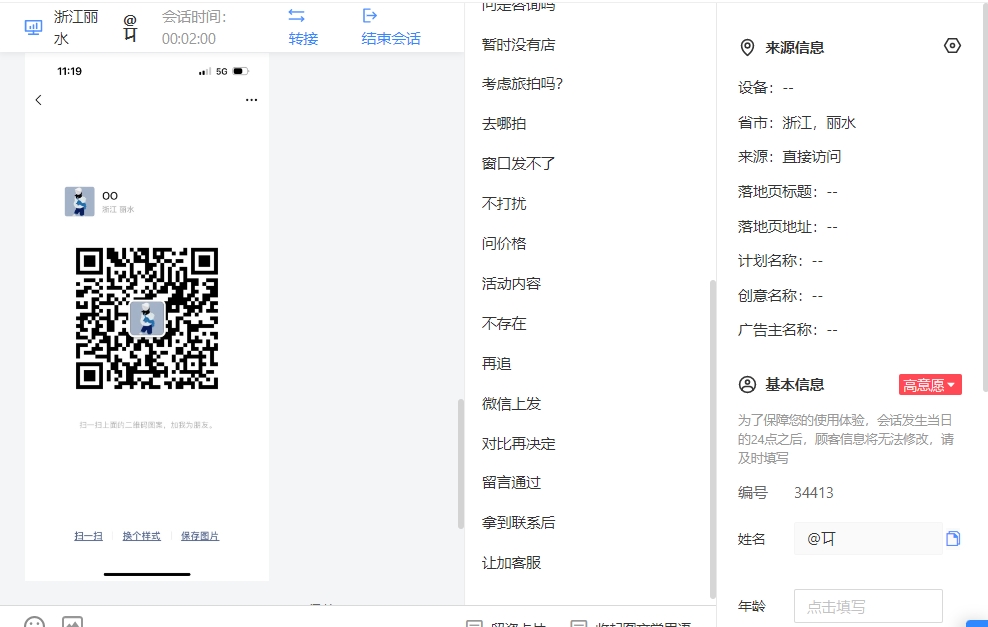This screenshot has height=627, width=988.
Task: Click the chat message area scrollbar
Action: click(461, 464)
